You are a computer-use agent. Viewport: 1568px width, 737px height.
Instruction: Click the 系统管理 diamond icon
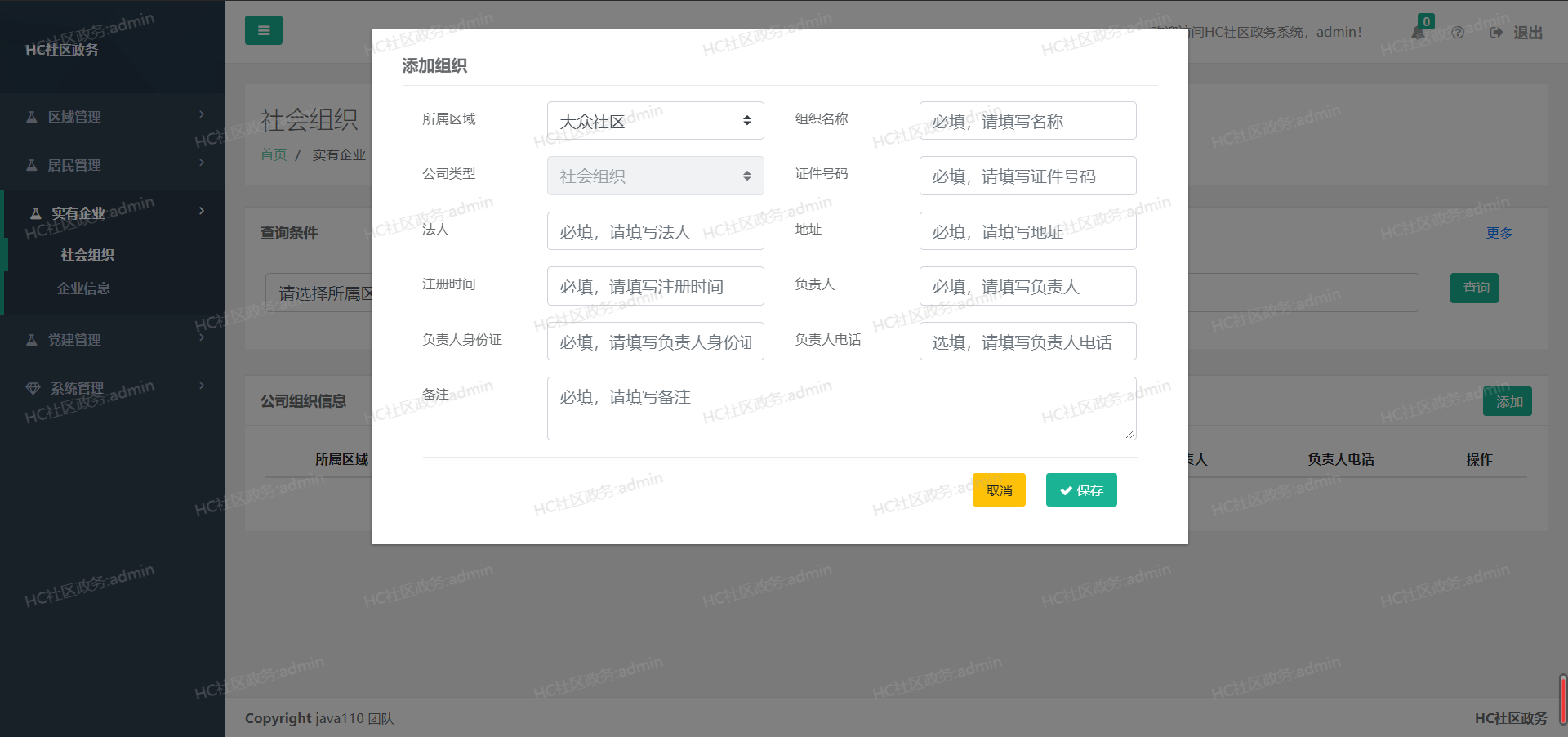[33, 388]
